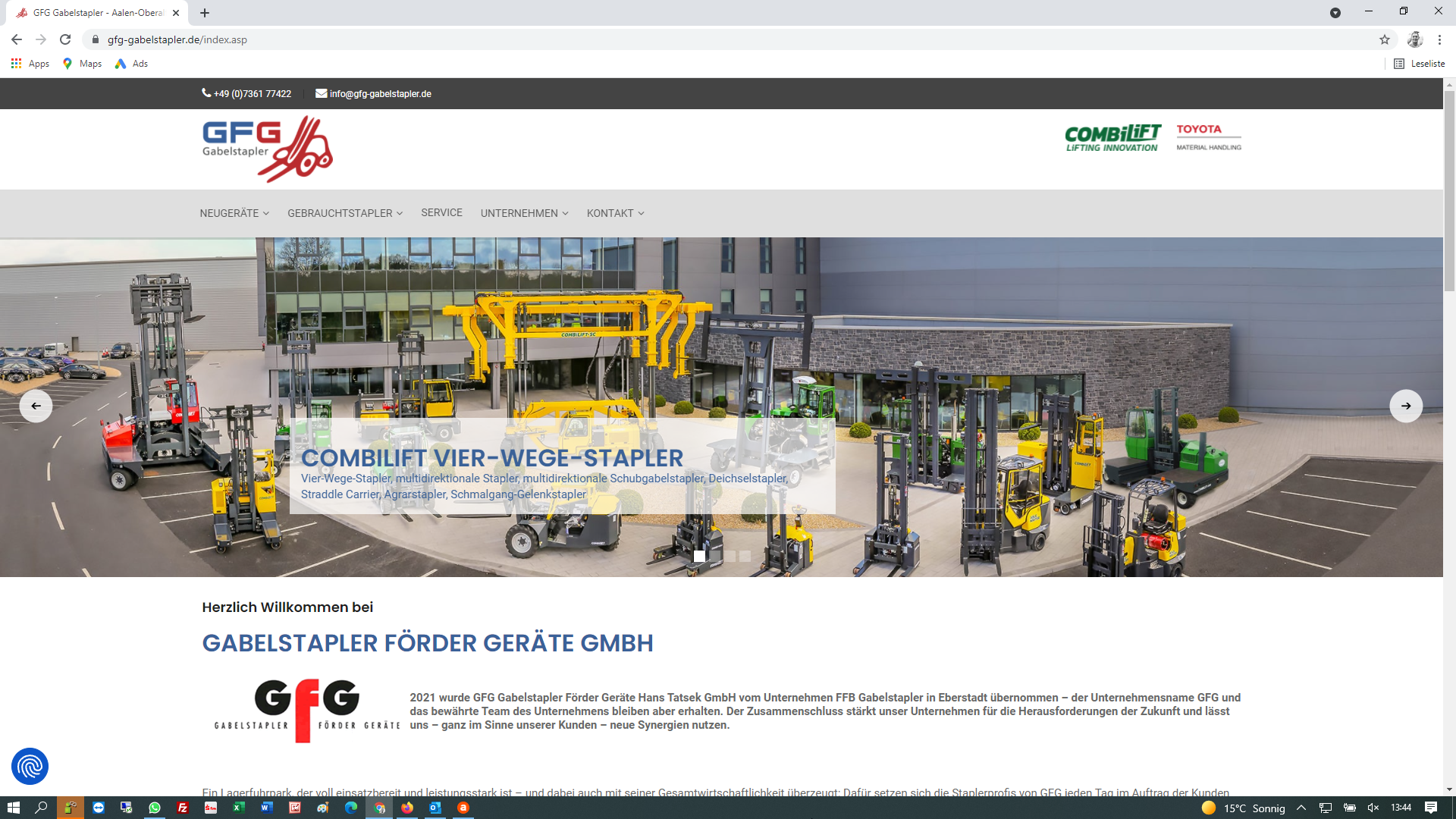This screenshot has width=1456, height=819.
Task: Click the Chrome tab search dropdown
Action: pos(1335,13)
